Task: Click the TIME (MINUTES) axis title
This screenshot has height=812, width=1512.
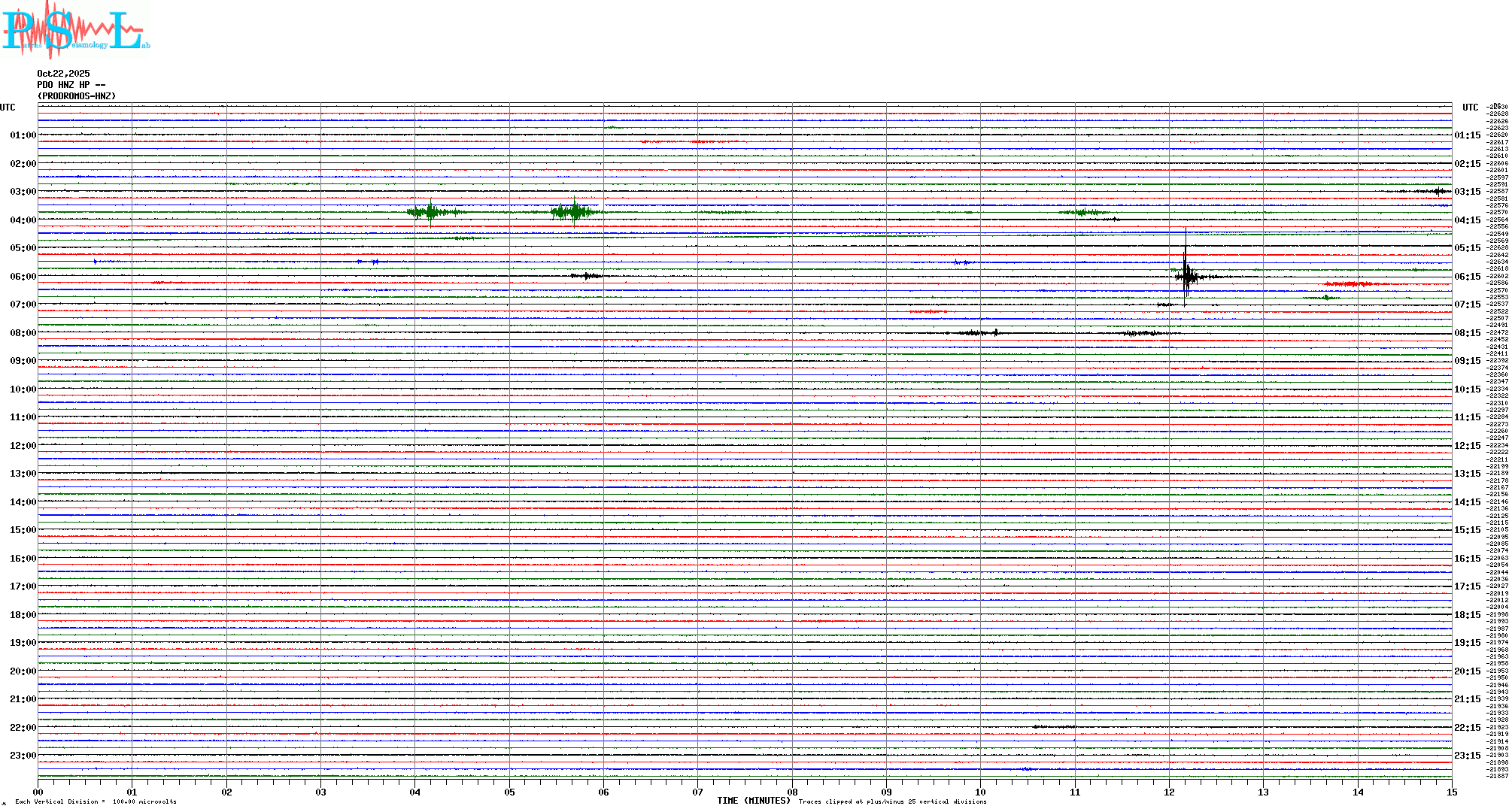Action: coord(753,801)
